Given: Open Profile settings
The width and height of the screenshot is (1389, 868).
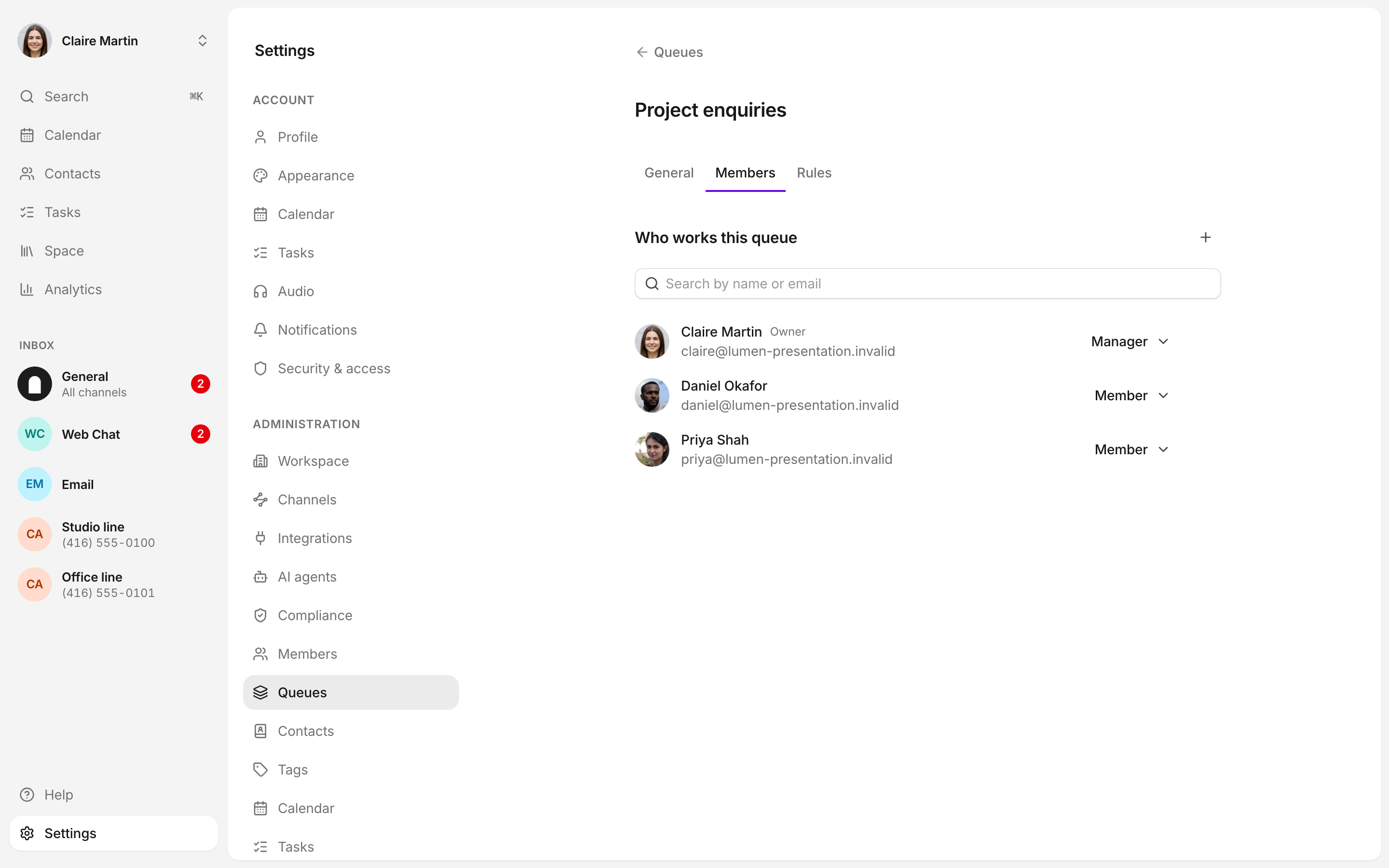Looking at the screenshot, I should click(x=351, y=137).
